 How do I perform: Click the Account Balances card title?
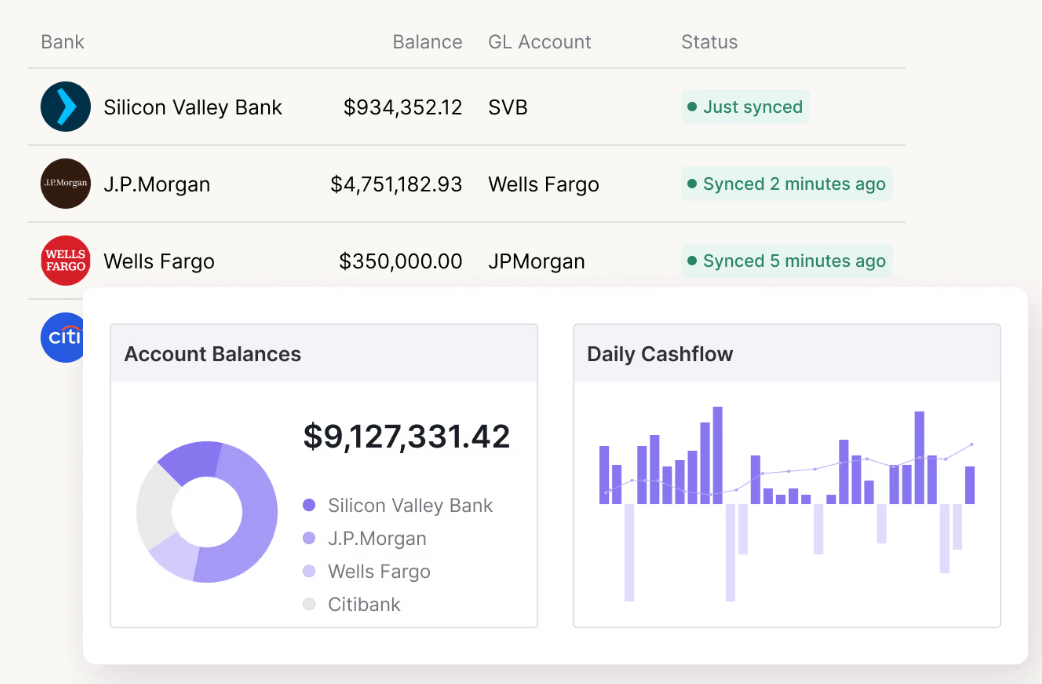213,354
